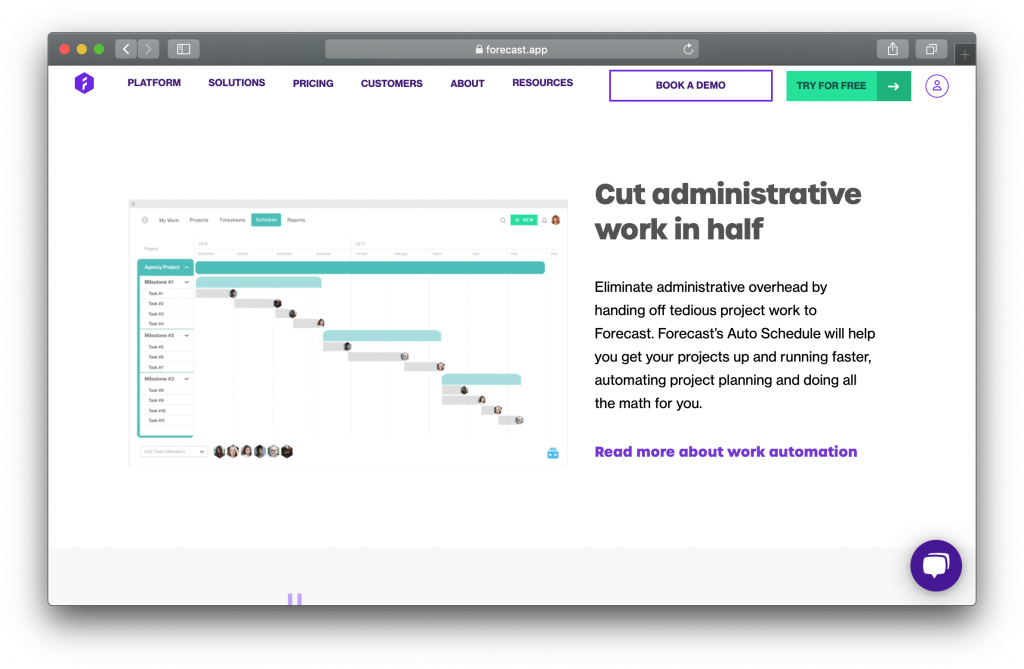Reload the forecast.app page
The image size is (1024, 669).
pyautogui.click(x=688, y=49)
